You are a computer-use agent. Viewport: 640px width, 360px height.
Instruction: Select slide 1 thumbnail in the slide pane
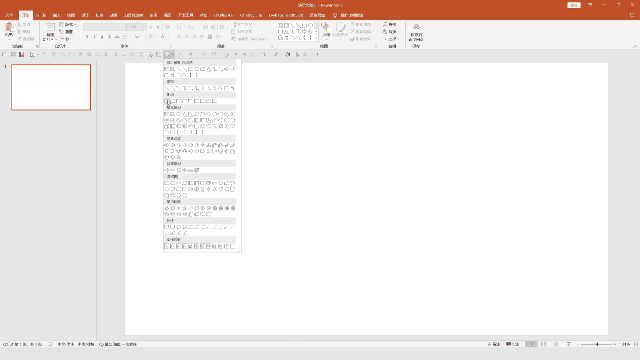tap(51, 87)
